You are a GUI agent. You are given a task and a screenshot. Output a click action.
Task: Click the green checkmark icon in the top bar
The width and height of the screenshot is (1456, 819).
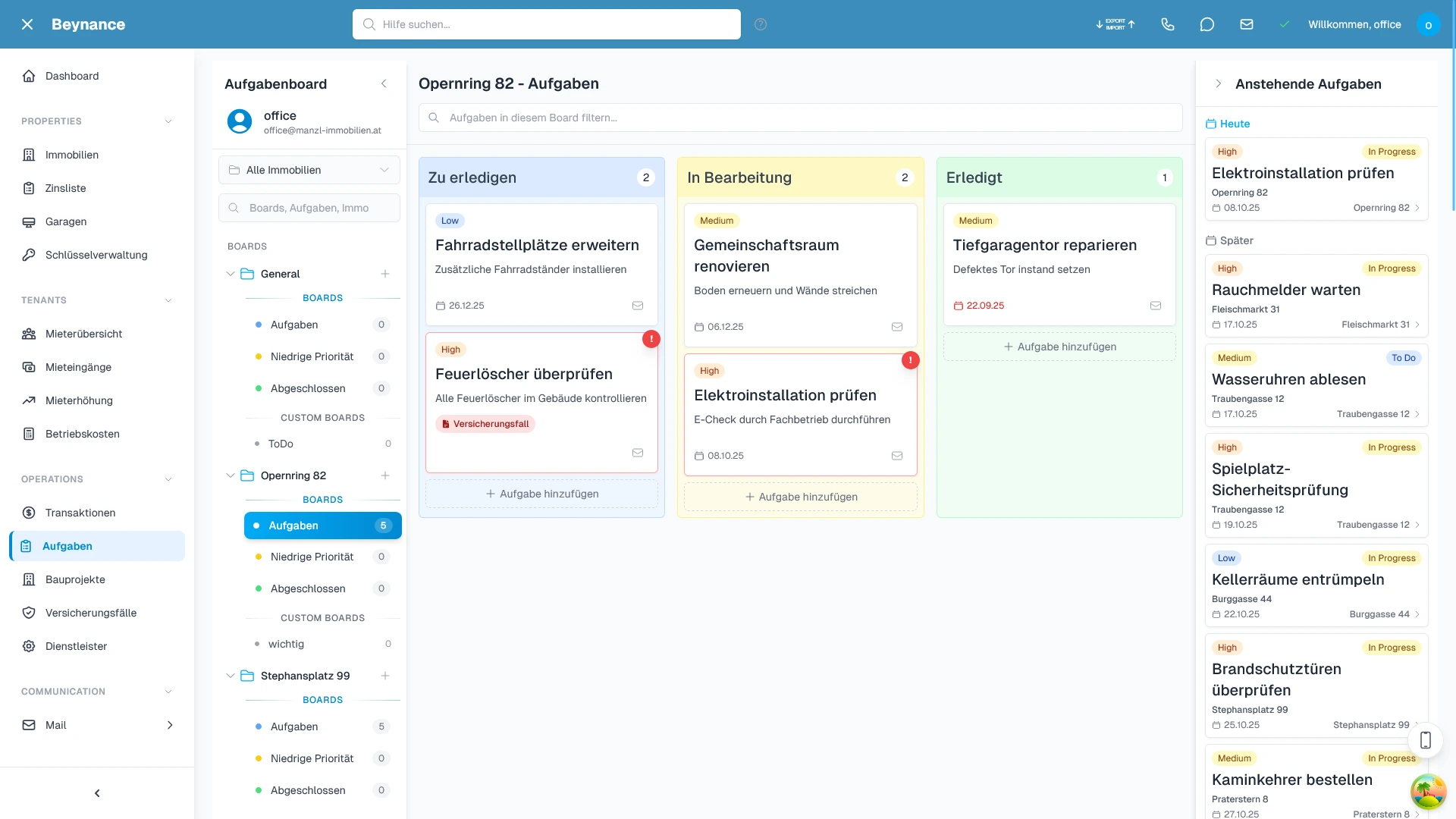pos(1285,24)
